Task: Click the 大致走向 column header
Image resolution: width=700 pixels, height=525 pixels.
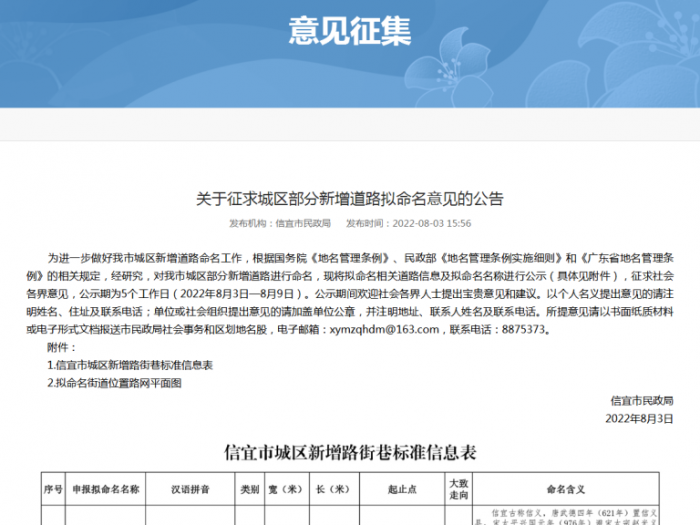Action: click(x=458, y=489)
